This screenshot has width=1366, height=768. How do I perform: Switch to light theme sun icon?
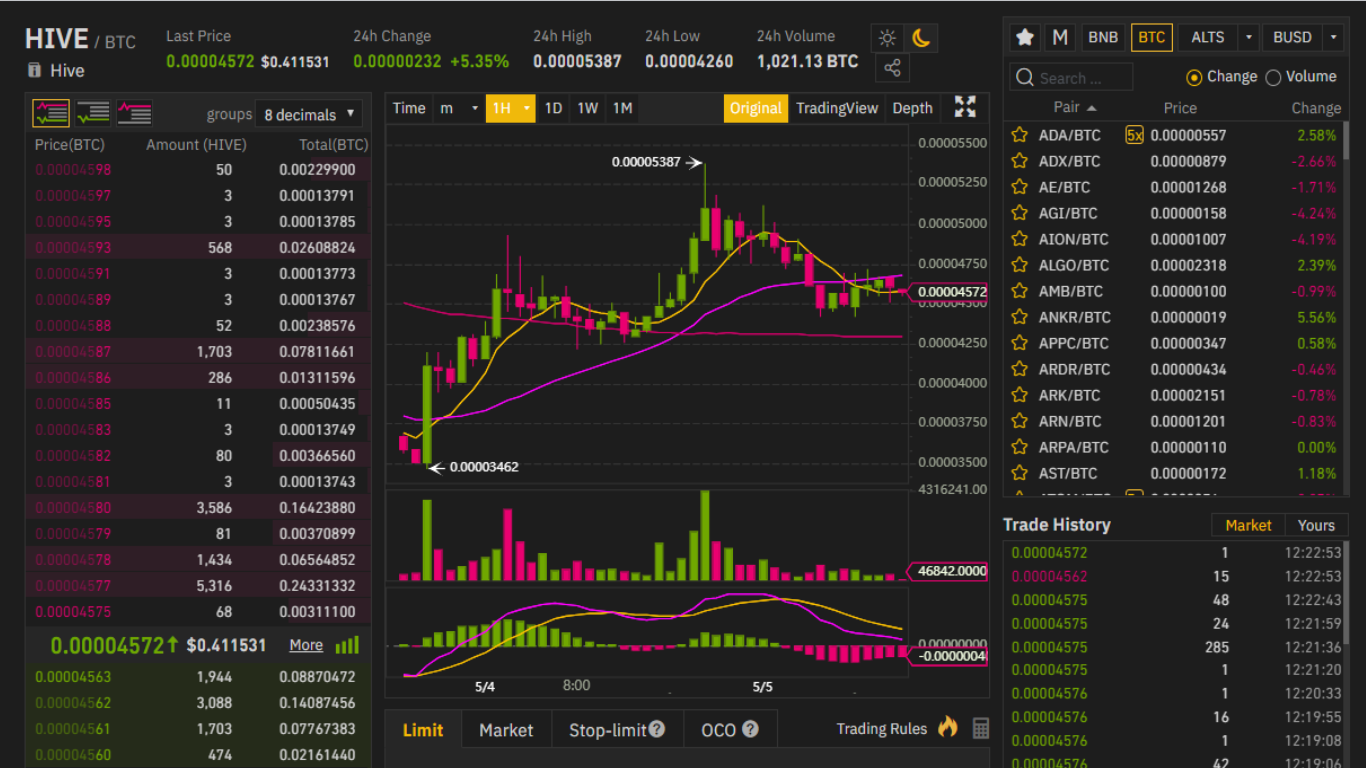888,39
